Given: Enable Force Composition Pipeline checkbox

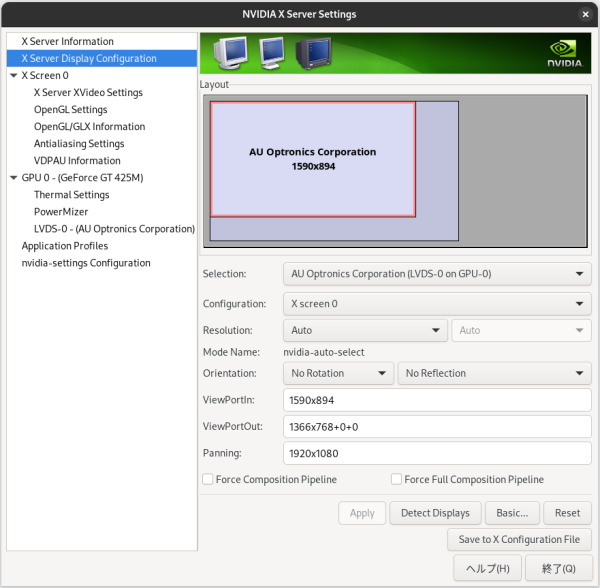Looking at the screenshot, I should click(207, 479).
